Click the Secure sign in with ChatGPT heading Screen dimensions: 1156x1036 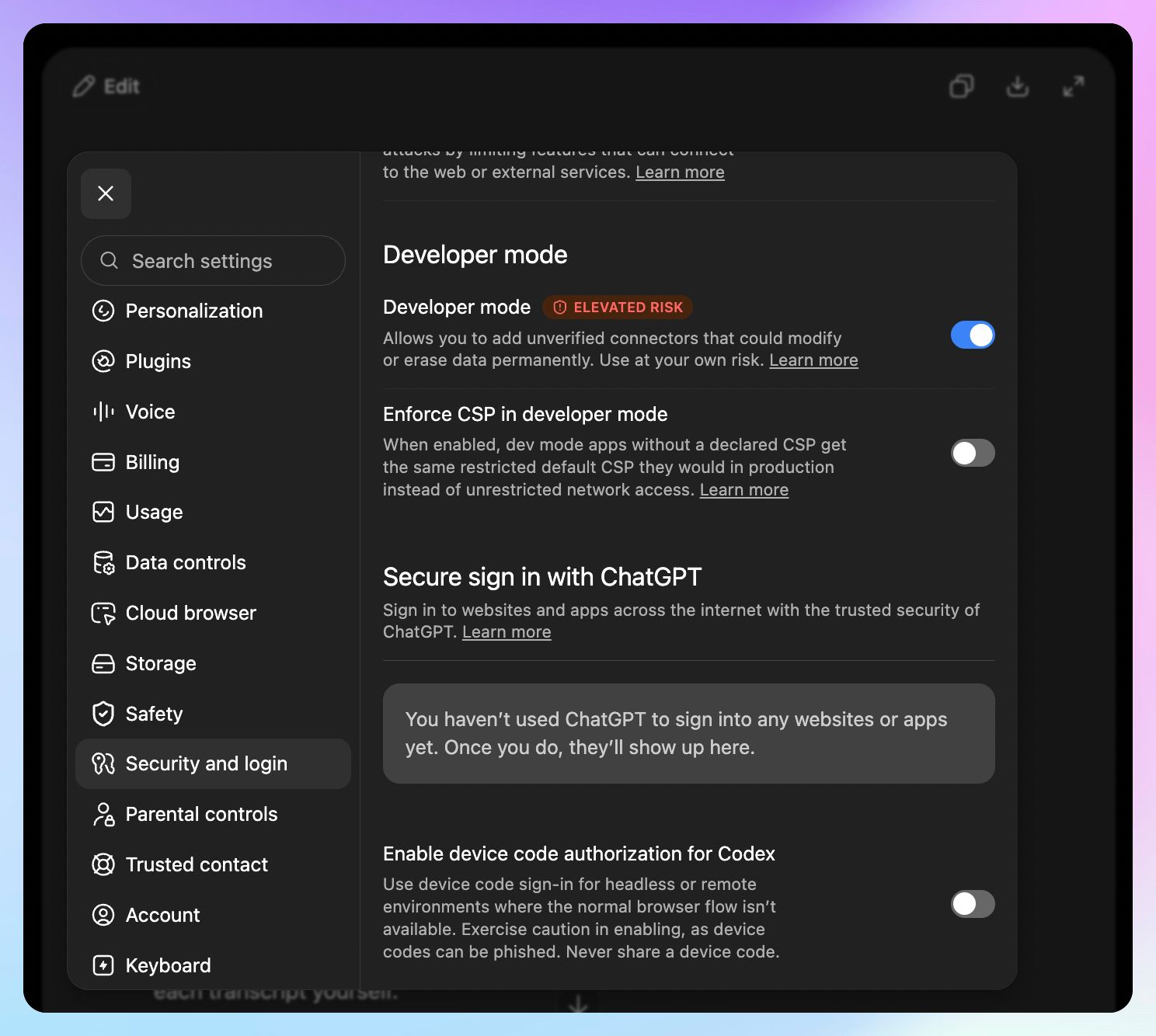coord(542,577)
